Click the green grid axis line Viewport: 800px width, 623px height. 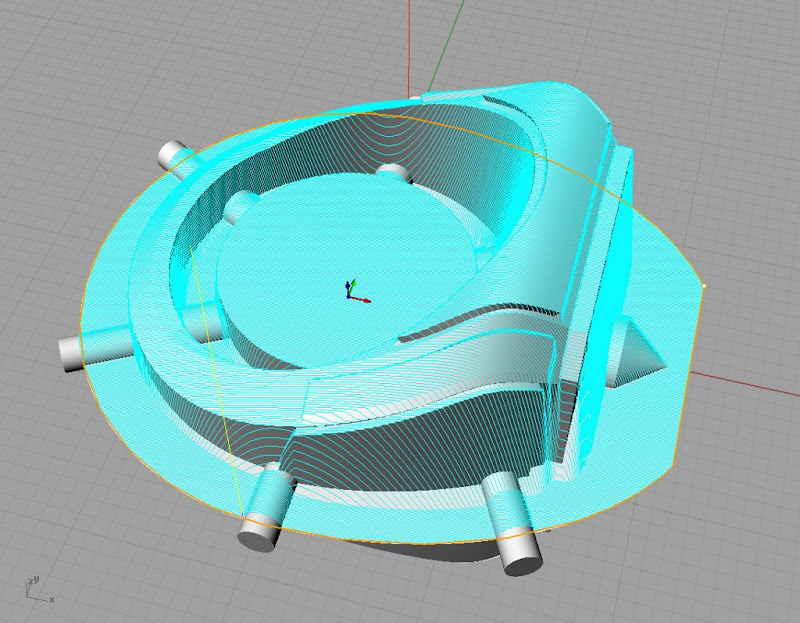(446, 46)
